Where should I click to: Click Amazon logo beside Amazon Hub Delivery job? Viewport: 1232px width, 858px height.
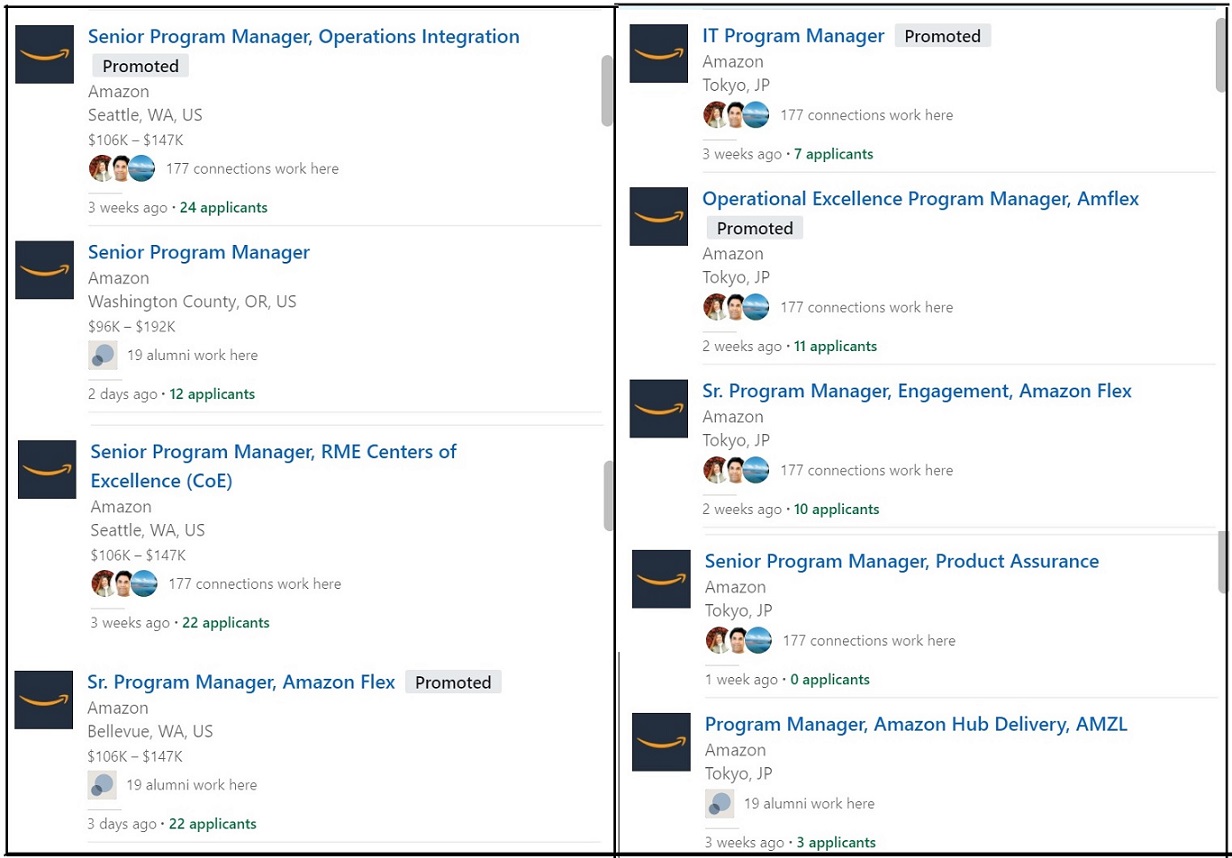661,742
